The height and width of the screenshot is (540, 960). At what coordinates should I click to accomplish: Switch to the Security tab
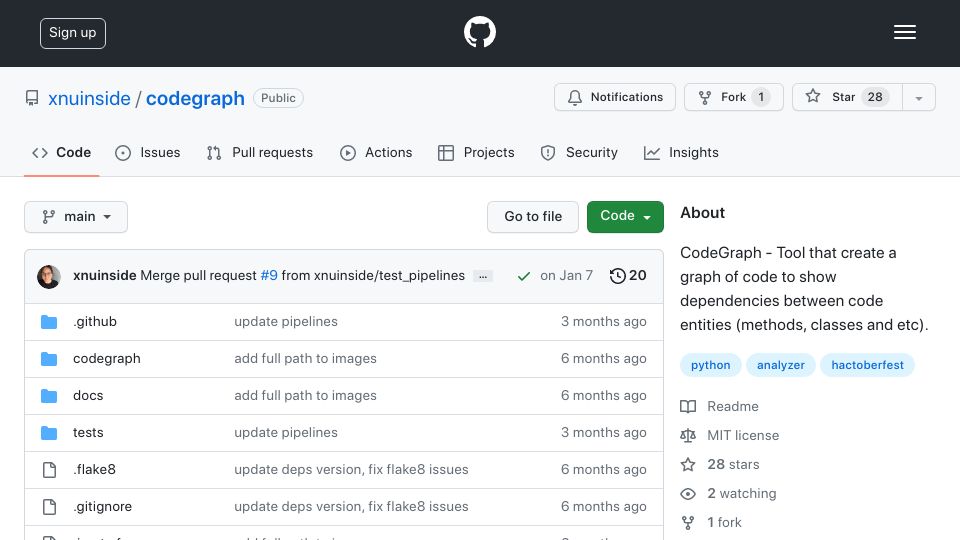click(x=579, y=152)
